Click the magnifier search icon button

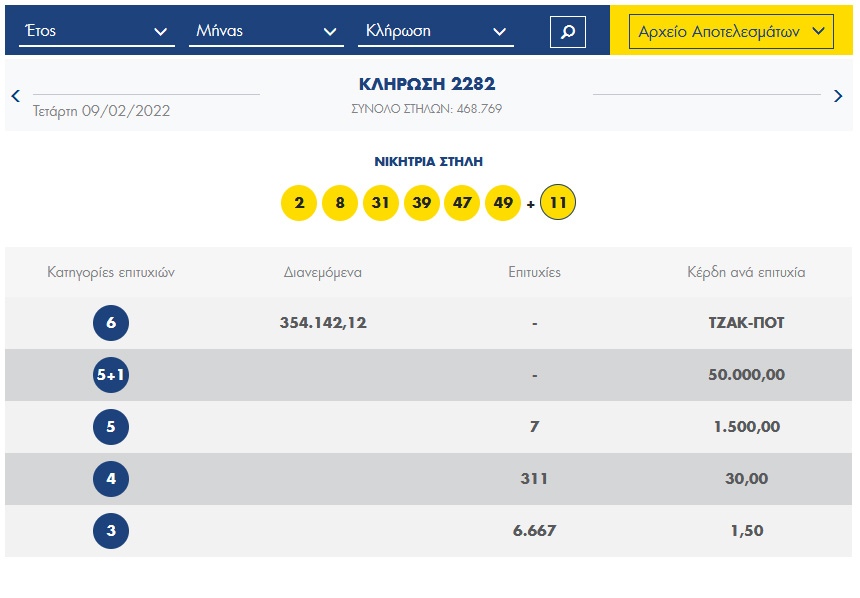point(567,32)
